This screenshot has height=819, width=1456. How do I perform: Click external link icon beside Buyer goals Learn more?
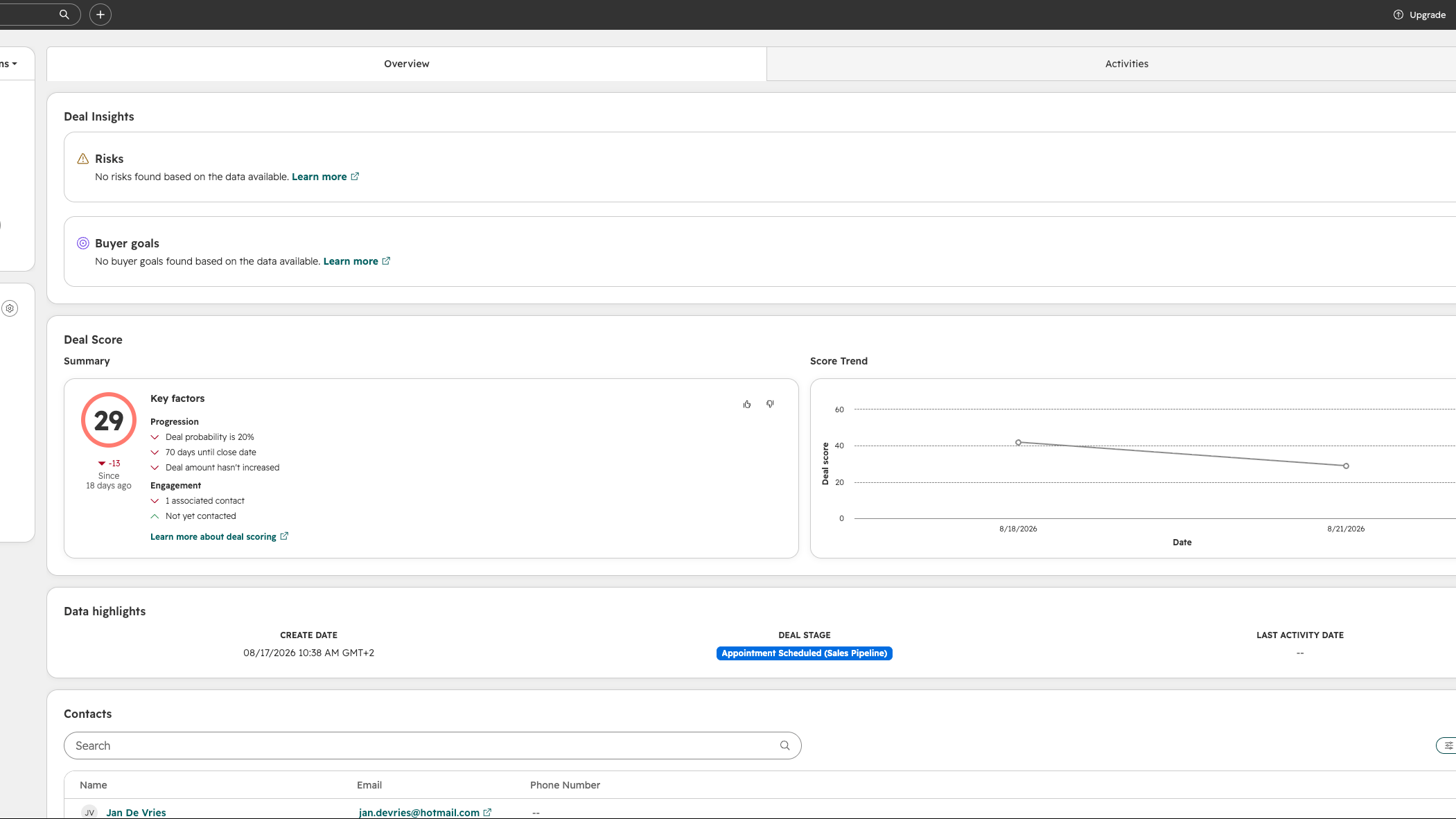[x=386, y=261]
